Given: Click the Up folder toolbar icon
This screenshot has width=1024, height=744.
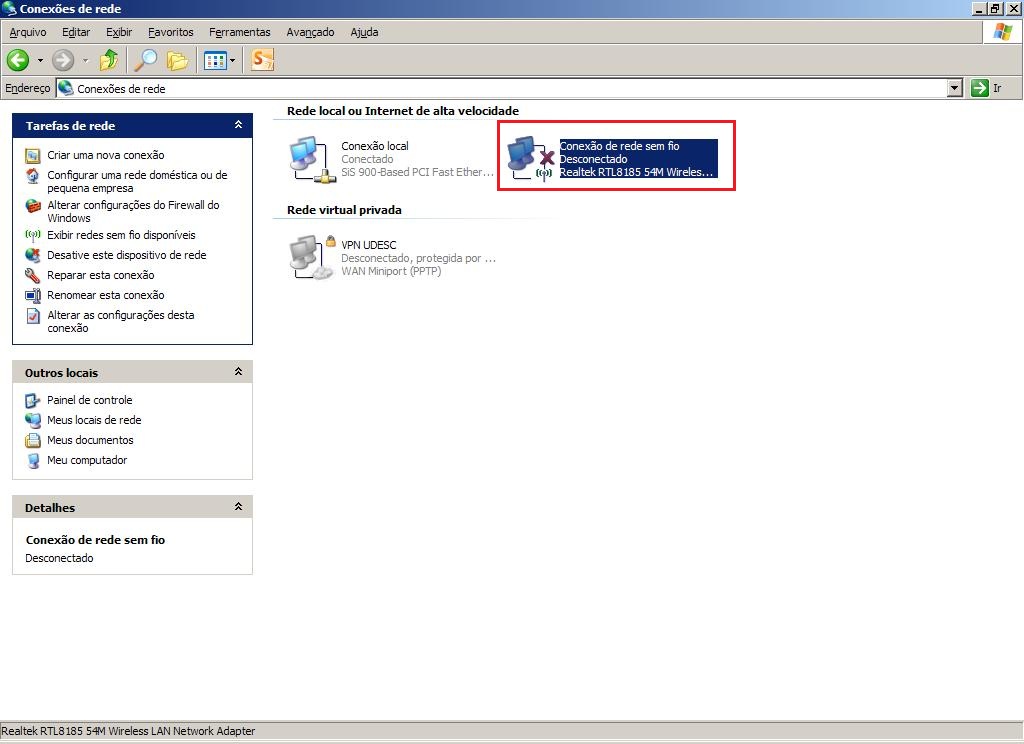Looking at the screenshot, I should point(109,60).
